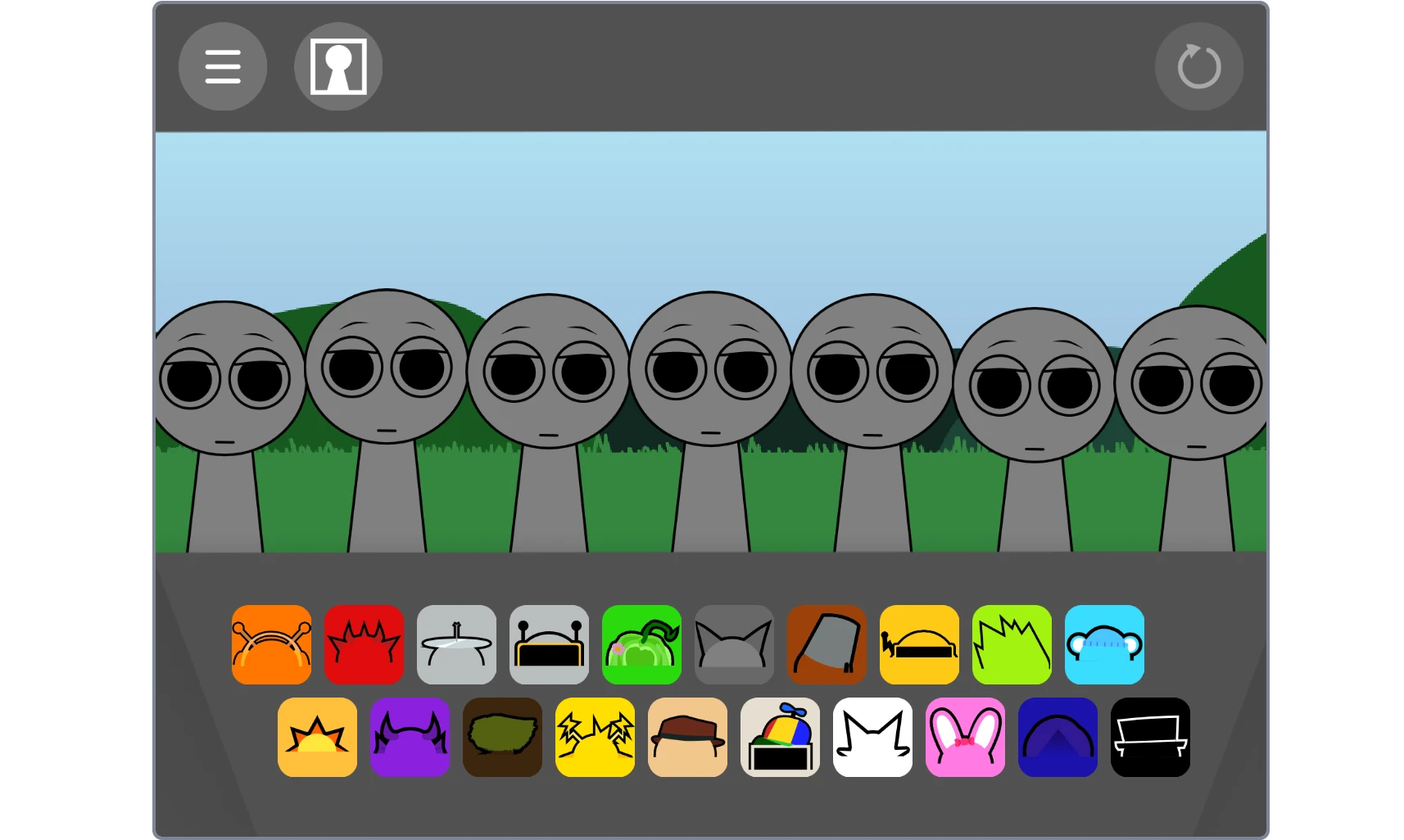The height and width of the screenshot is (840, 1404).
Task: Select the white cat ears icon
Action: (x=872, y=737)
